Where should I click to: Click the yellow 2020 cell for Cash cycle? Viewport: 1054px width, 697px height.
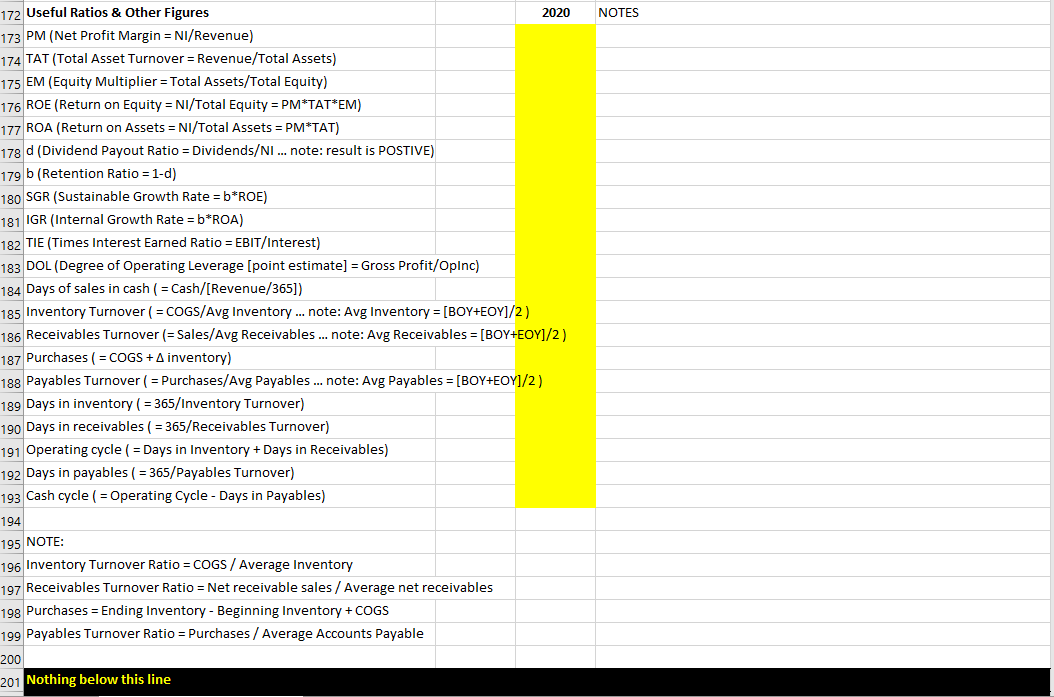tap(555, 495)
